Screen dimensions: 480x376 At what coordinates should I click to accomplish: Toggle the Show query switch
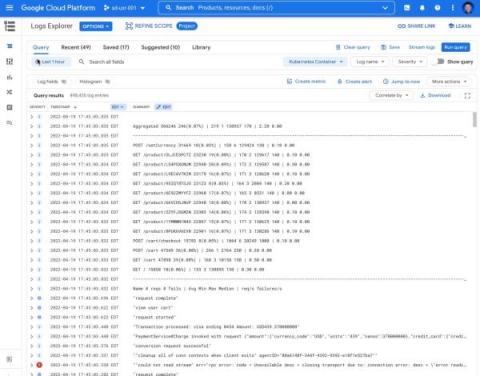pyautogui.click(x=440, y=62)
